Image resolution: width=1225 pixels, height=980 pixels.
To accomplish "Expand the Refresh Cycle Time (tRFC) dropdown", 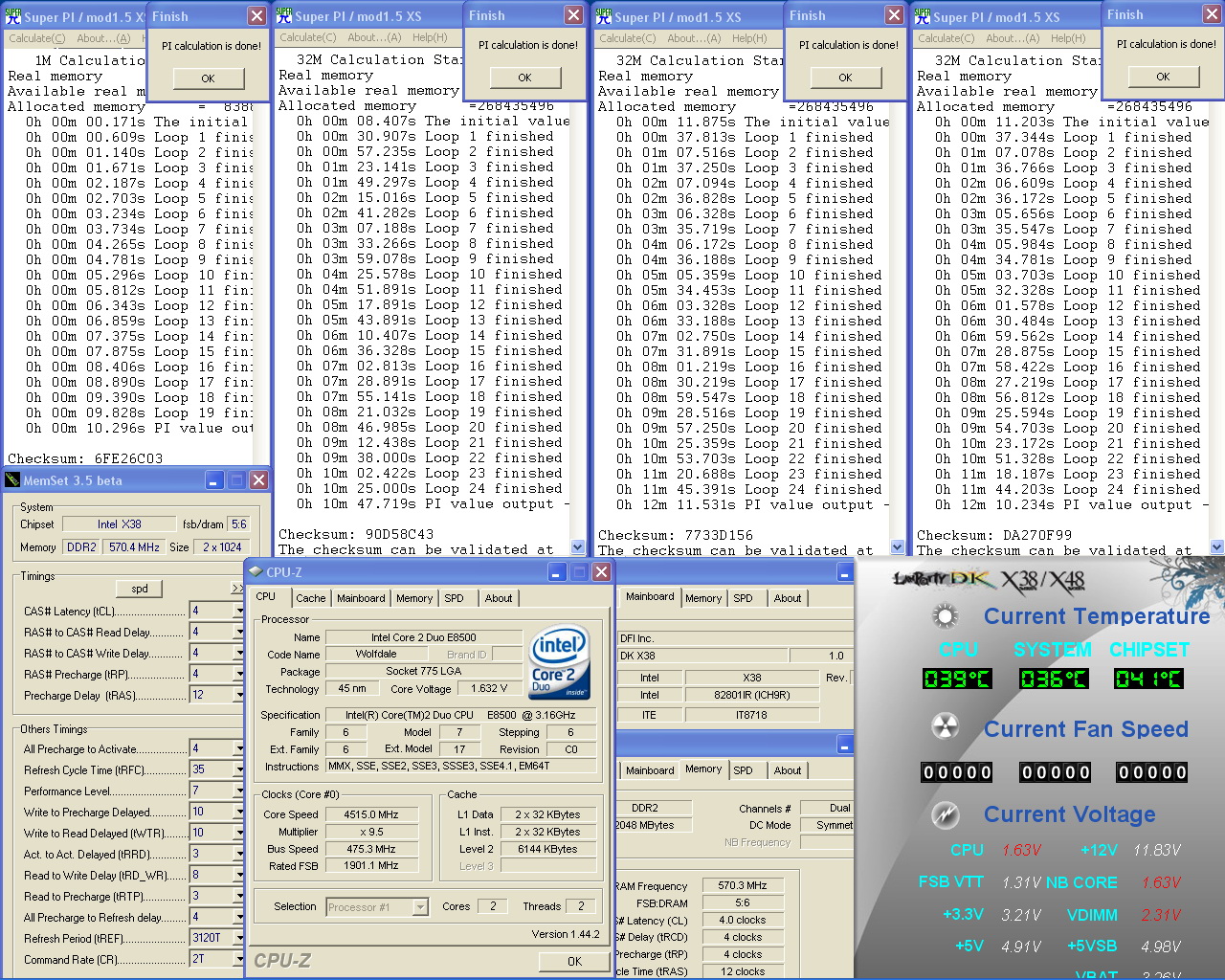I will (239, 769).
